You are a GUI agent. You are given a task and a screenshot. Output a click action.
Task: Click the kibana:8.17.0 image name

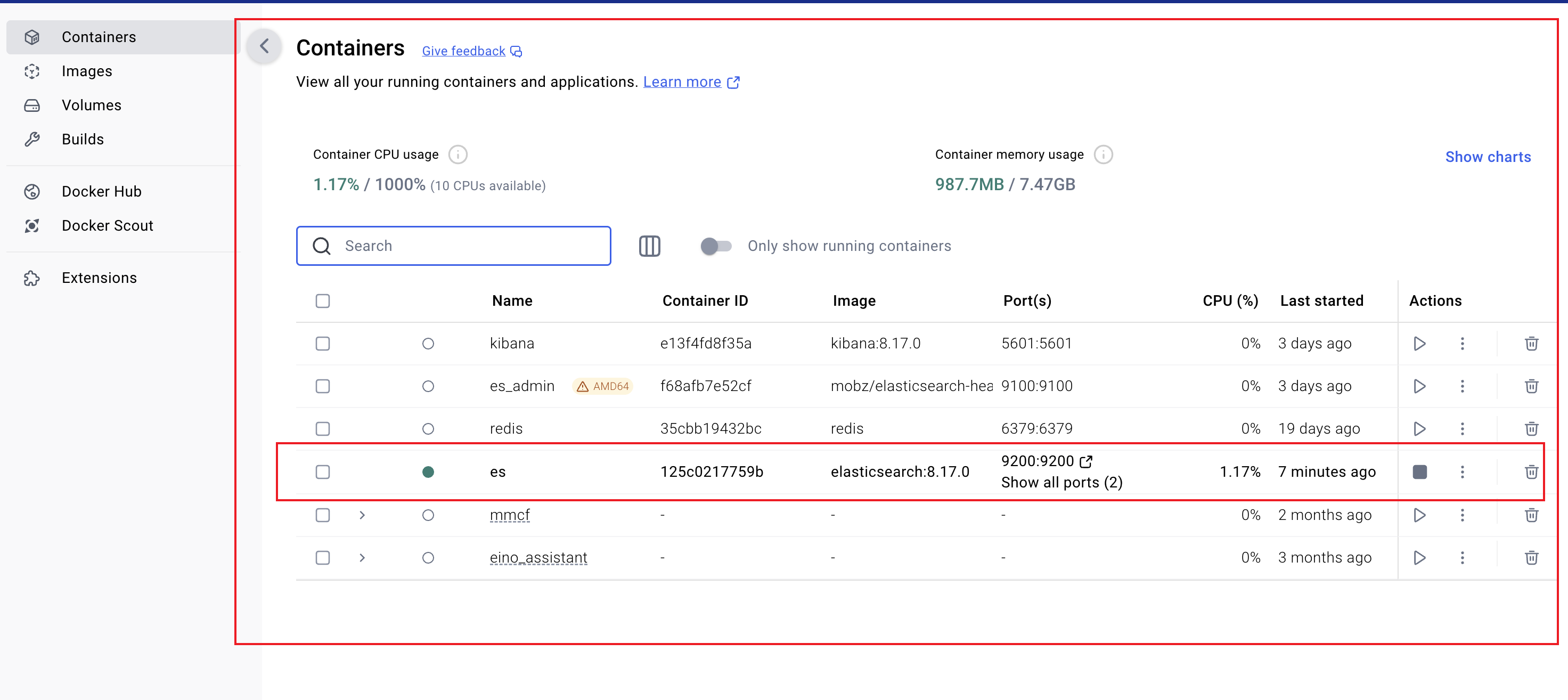click(x=875, y=343)
